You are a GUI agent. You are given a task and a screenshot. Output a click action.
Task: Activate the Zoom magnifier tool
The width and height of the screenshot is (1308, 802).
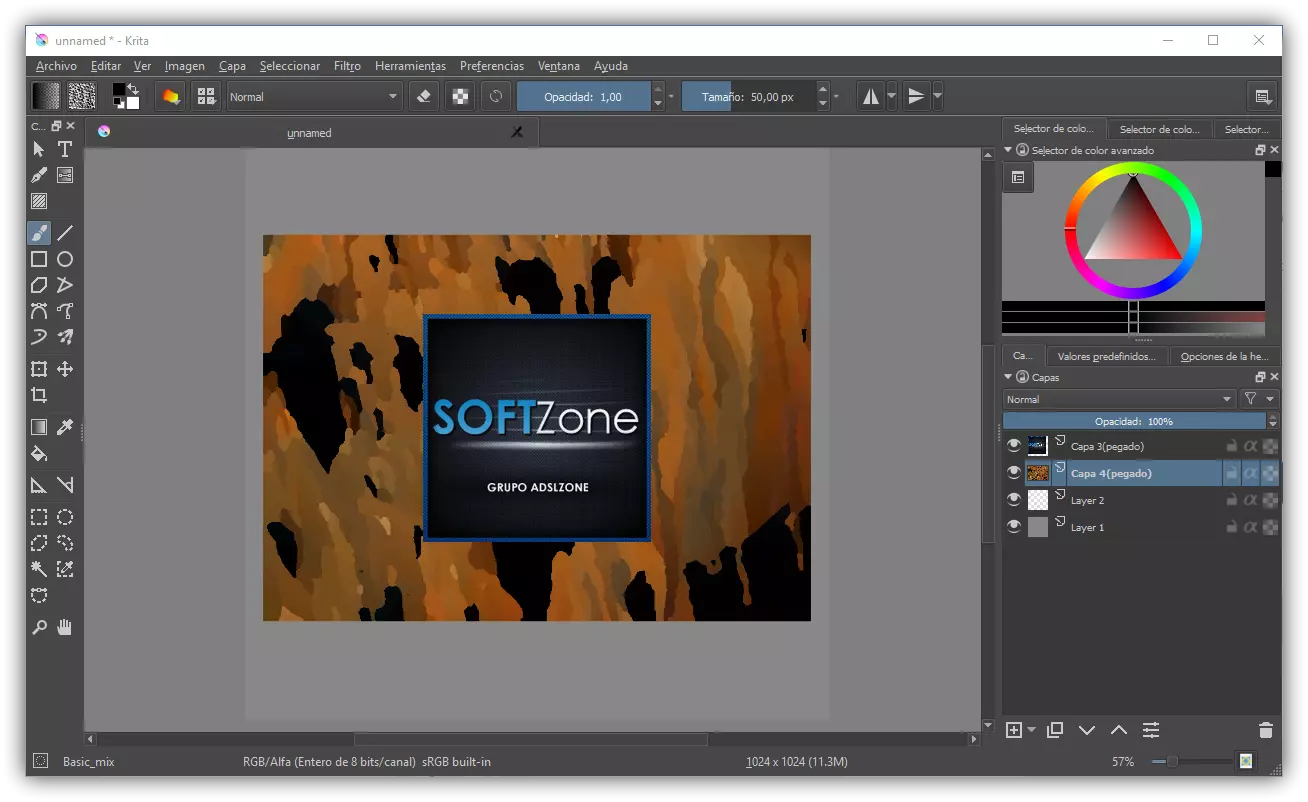click(x=39, y=628)
